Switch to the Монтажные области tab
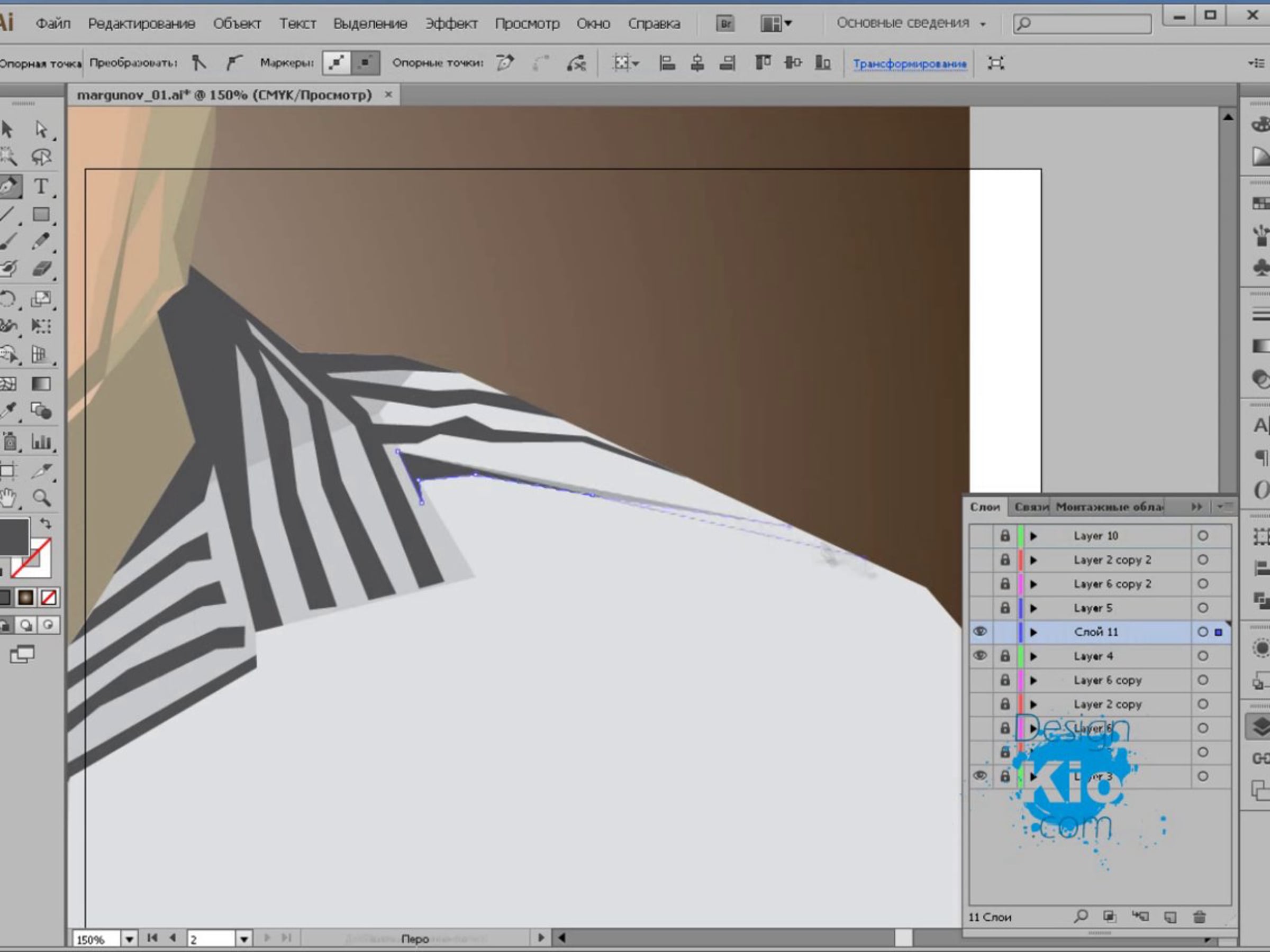The width and height of the screenshot is (1270, 952). click(x=1109, y=507)
